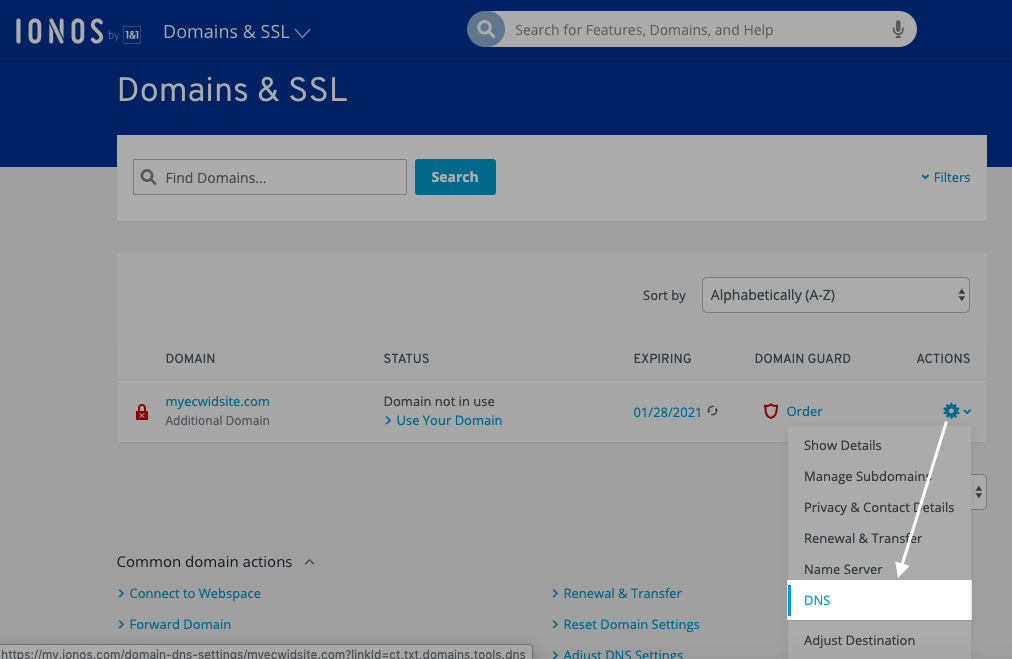Collapse the Common domain actions section
1012x659 pixels.
point(309,562)
